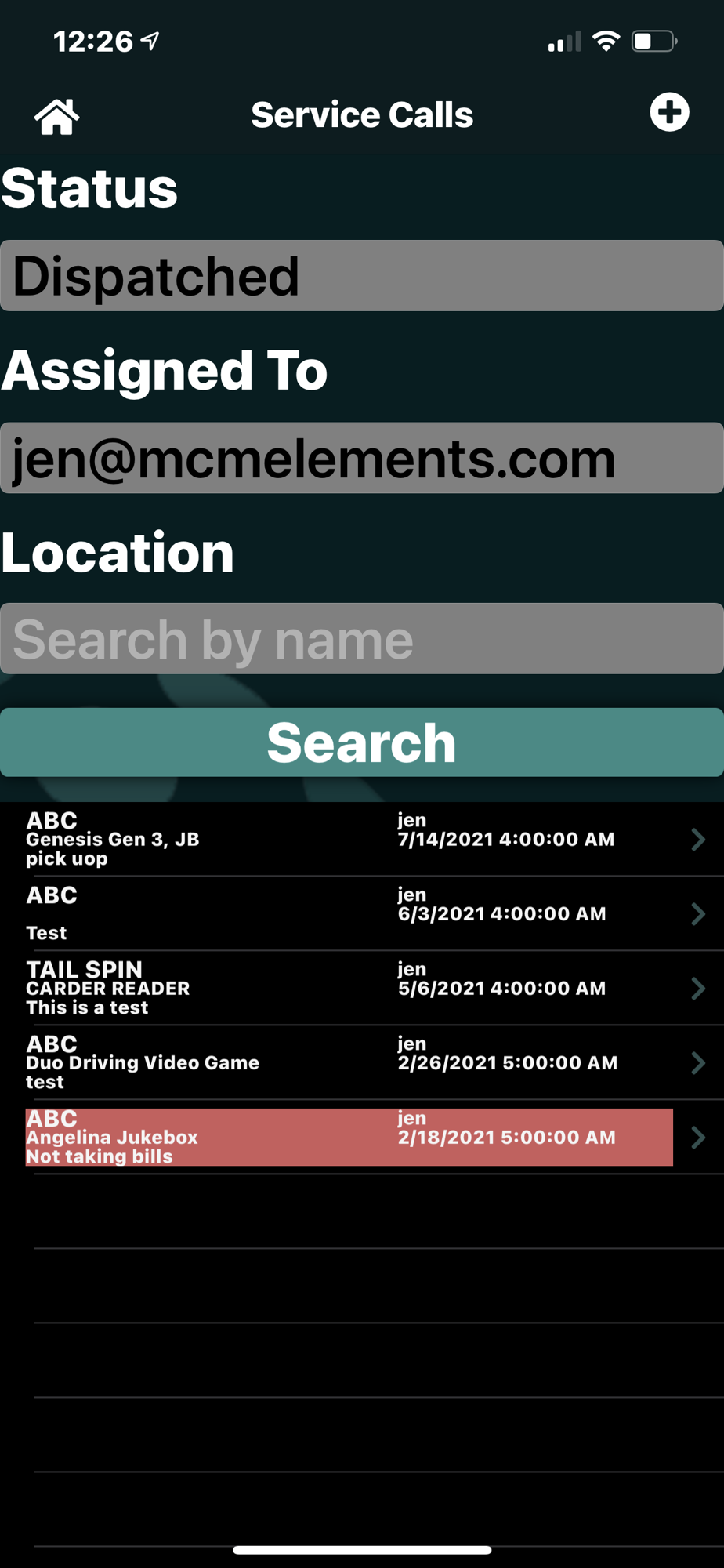Tap '6/3/2021 4:00:00 AM' timestamp
Screen dimensions: 724x1568
(x=501, y=914)
